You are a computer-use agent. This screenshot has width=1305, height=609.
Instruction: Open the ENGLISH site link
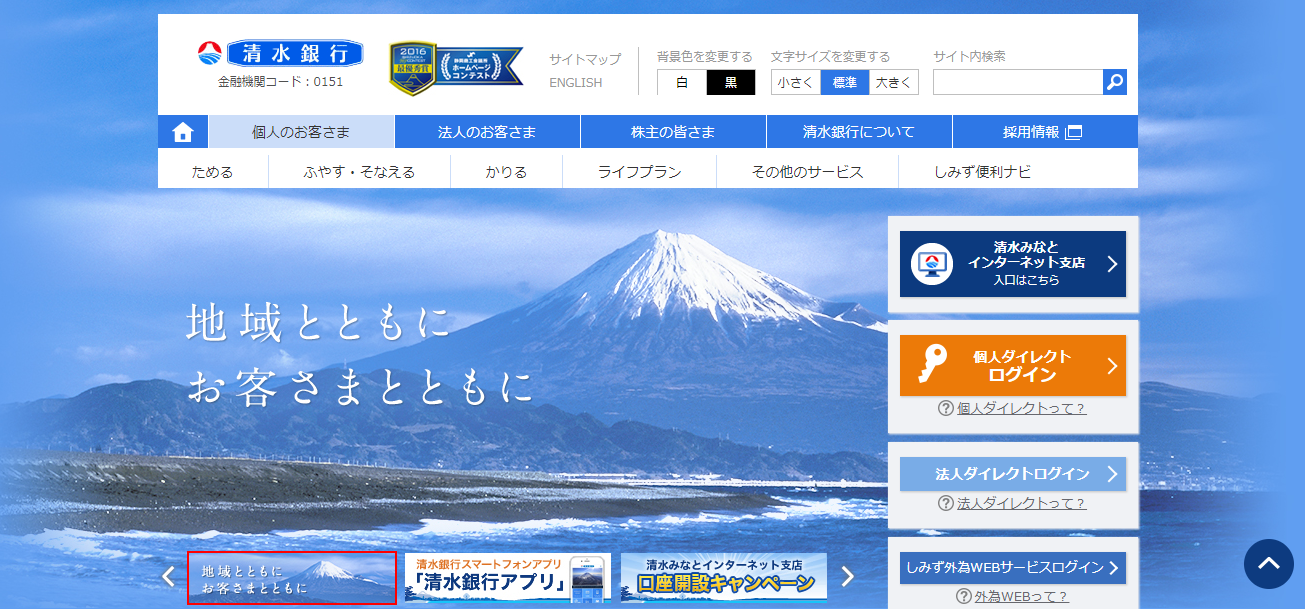(575, 83)
